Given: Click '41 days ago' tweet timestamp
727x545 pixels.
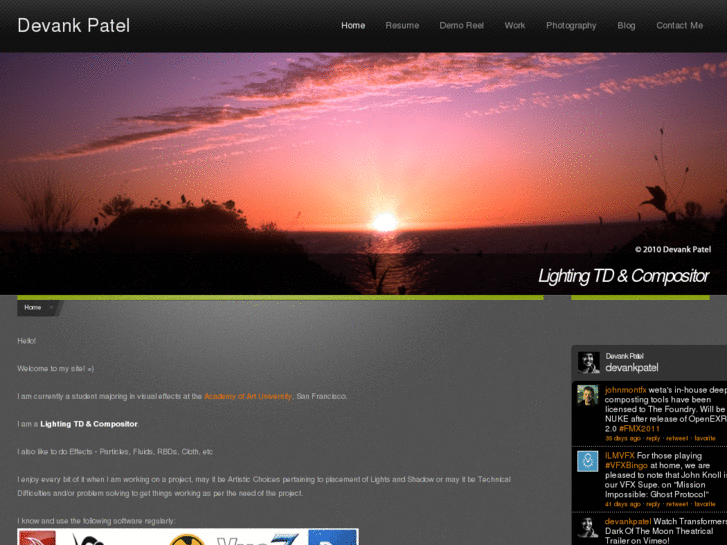Looking at the screenshot, I should (x=623, y=504).
